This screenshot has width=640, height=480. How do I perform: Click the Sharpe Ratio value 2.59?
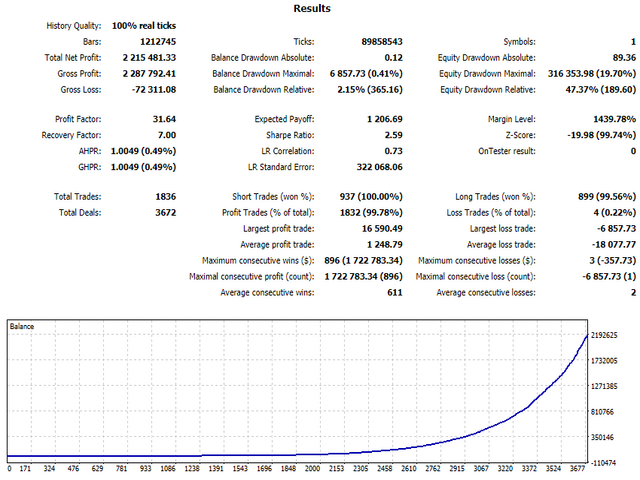tap(391, 134)
